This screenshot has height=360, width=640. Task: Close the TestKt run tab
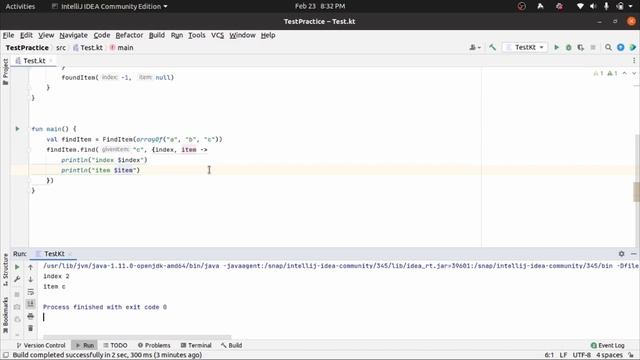click(x=69, y=253)
